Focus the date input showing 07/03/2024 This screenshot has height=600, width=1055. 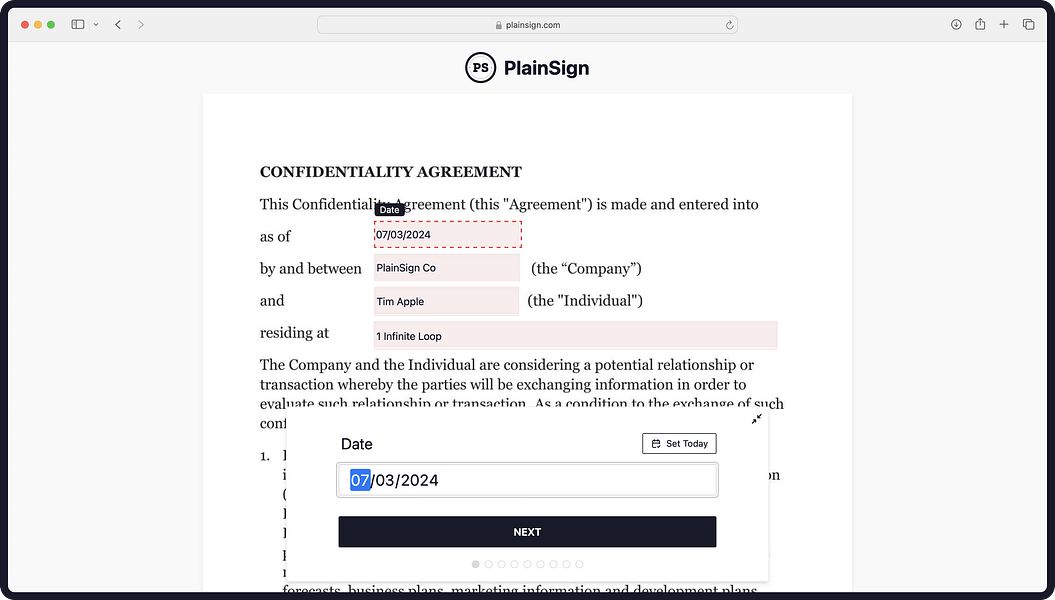527,480
